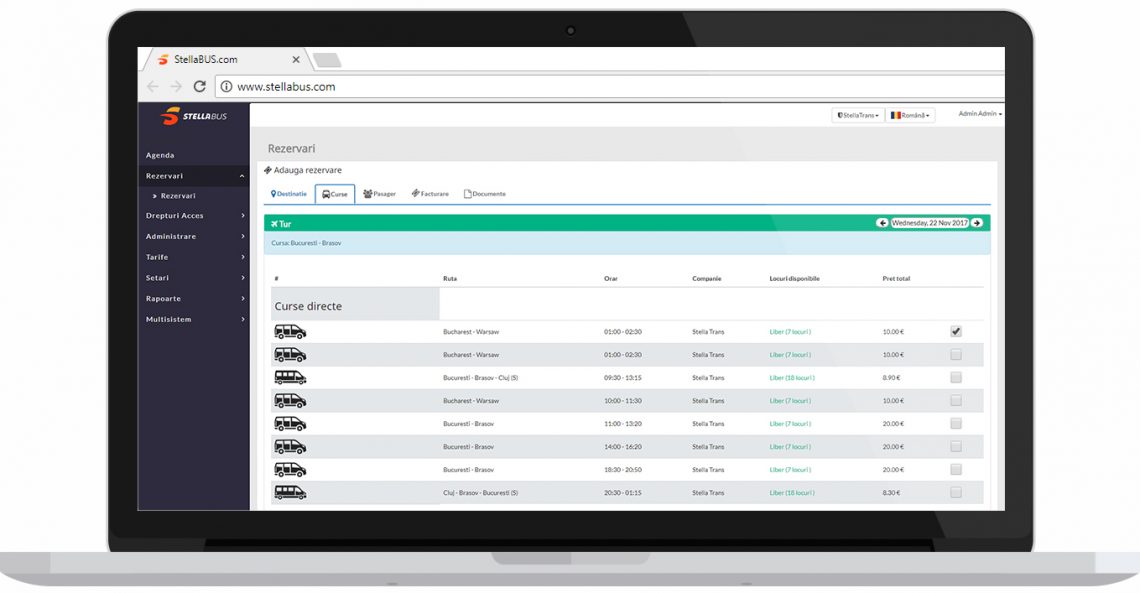The width and height of the screenshot is (1140, 593).
Task: Click the Adauga rezervare heading
Action: click(302, 170)
